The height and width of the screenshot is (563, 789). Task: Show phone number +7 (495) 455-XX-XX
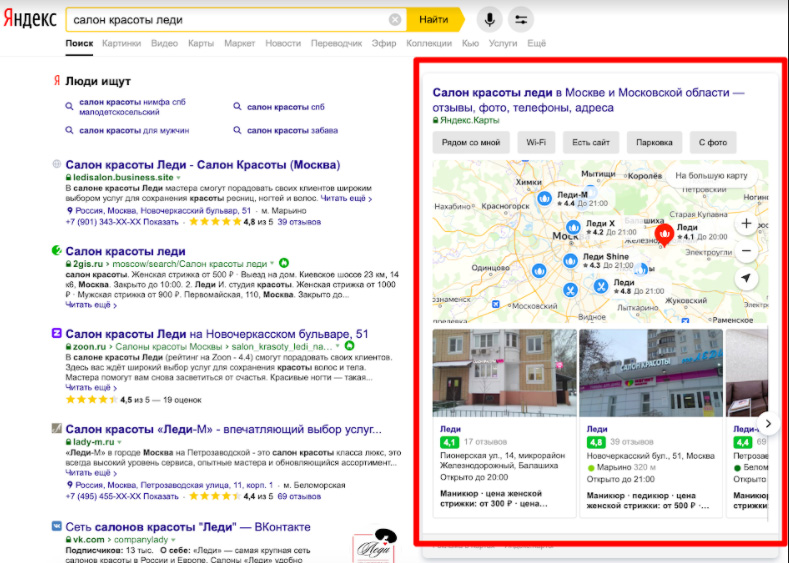[122, 497]
